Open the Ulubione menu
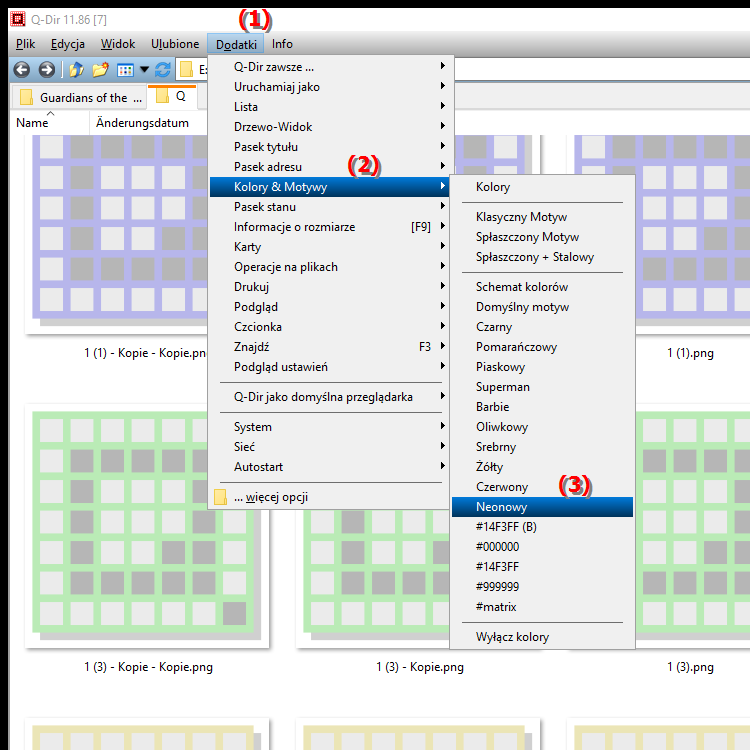 pyautogui.click(x=175, y=44)
